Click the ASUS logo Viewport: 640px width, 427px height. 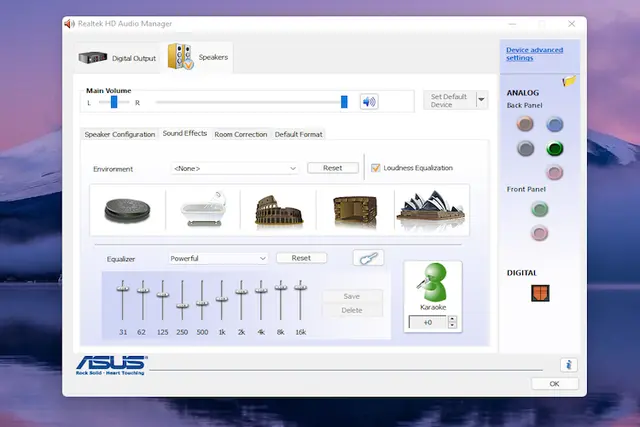pyautogui.click(x=111, y=365)
